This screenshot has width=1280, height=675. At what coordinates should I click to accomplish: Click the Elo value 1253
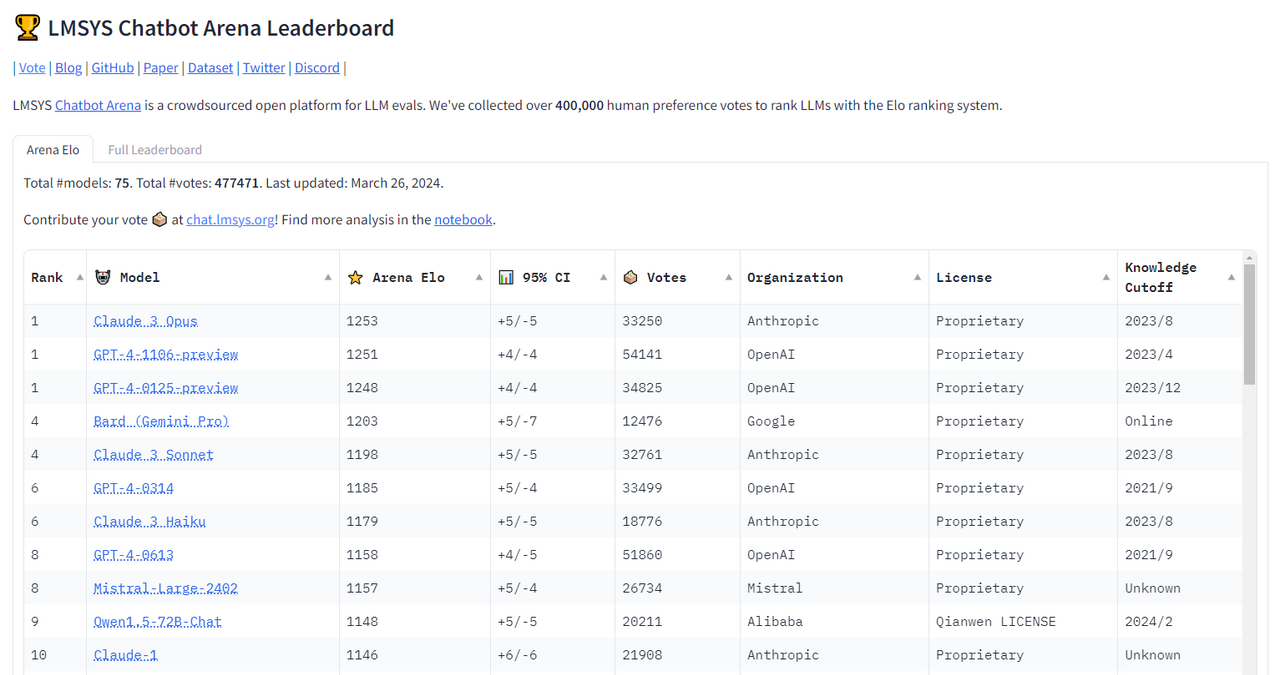363,321
